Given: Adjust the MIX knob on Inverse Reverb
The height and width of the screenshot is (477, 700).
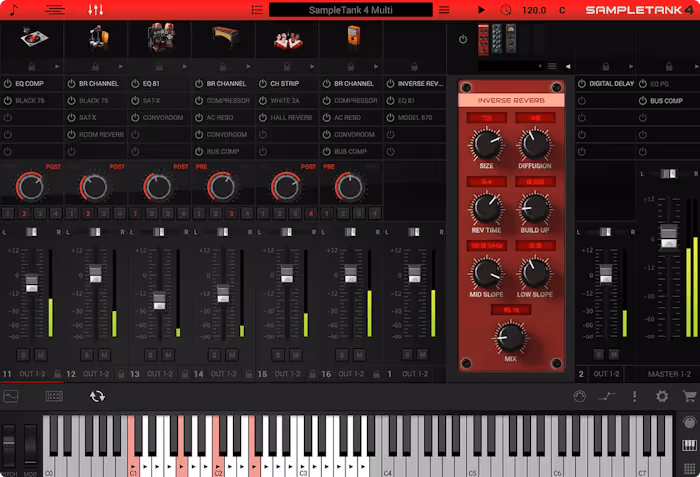Looking at the screenshot, I should click(510, 337).
